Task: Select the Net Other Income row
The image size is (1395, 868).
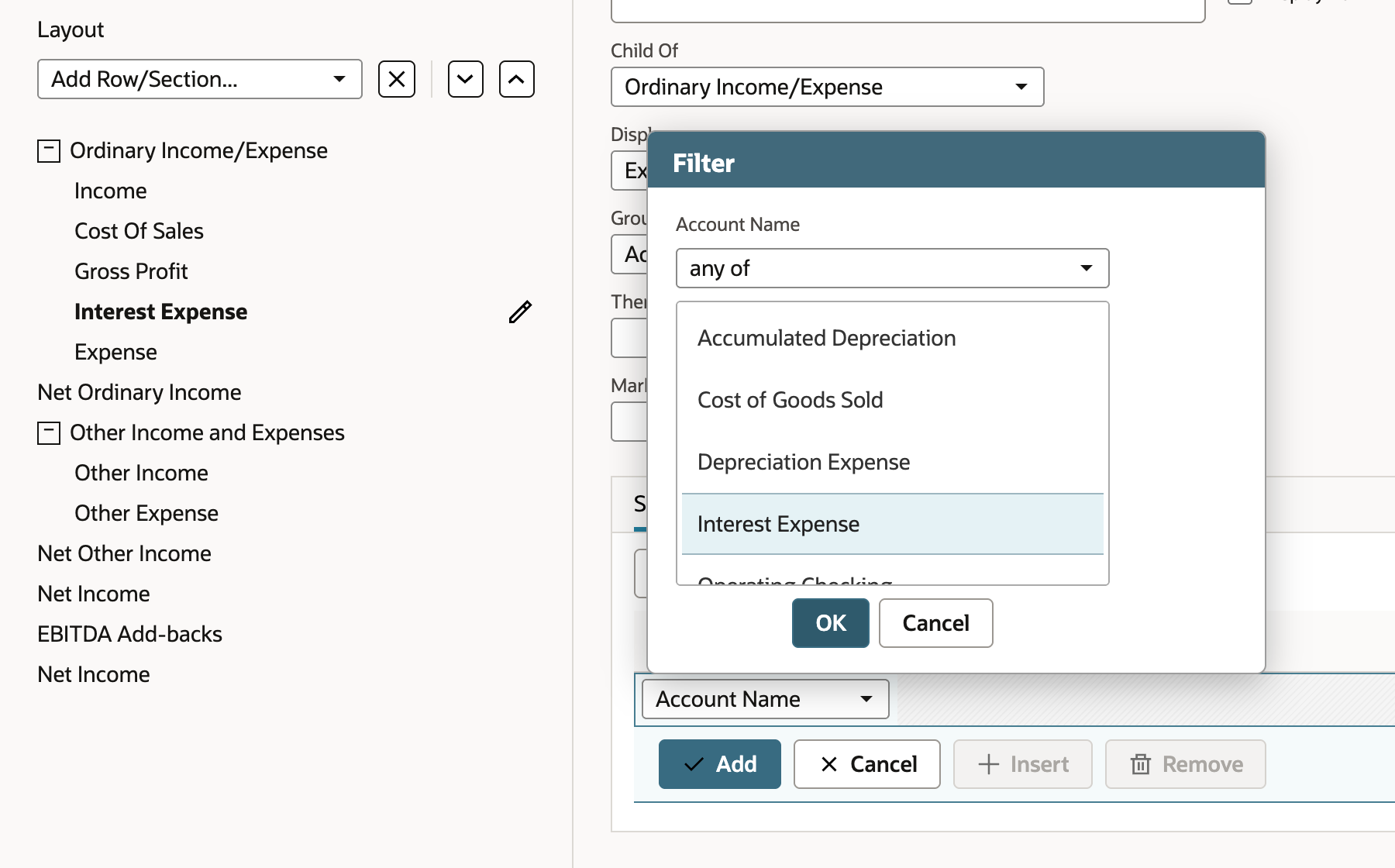Action: pos(124,553)
